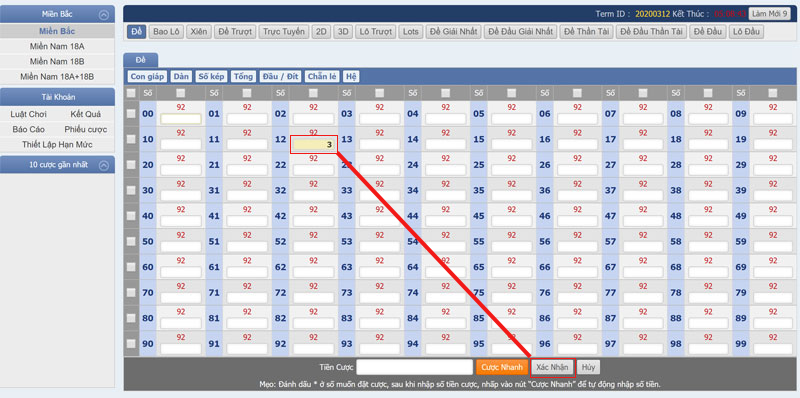Viewport: 800px width, 398px height.
Task: Open the Bao Lô bet type tab
Action: (166, 32)
